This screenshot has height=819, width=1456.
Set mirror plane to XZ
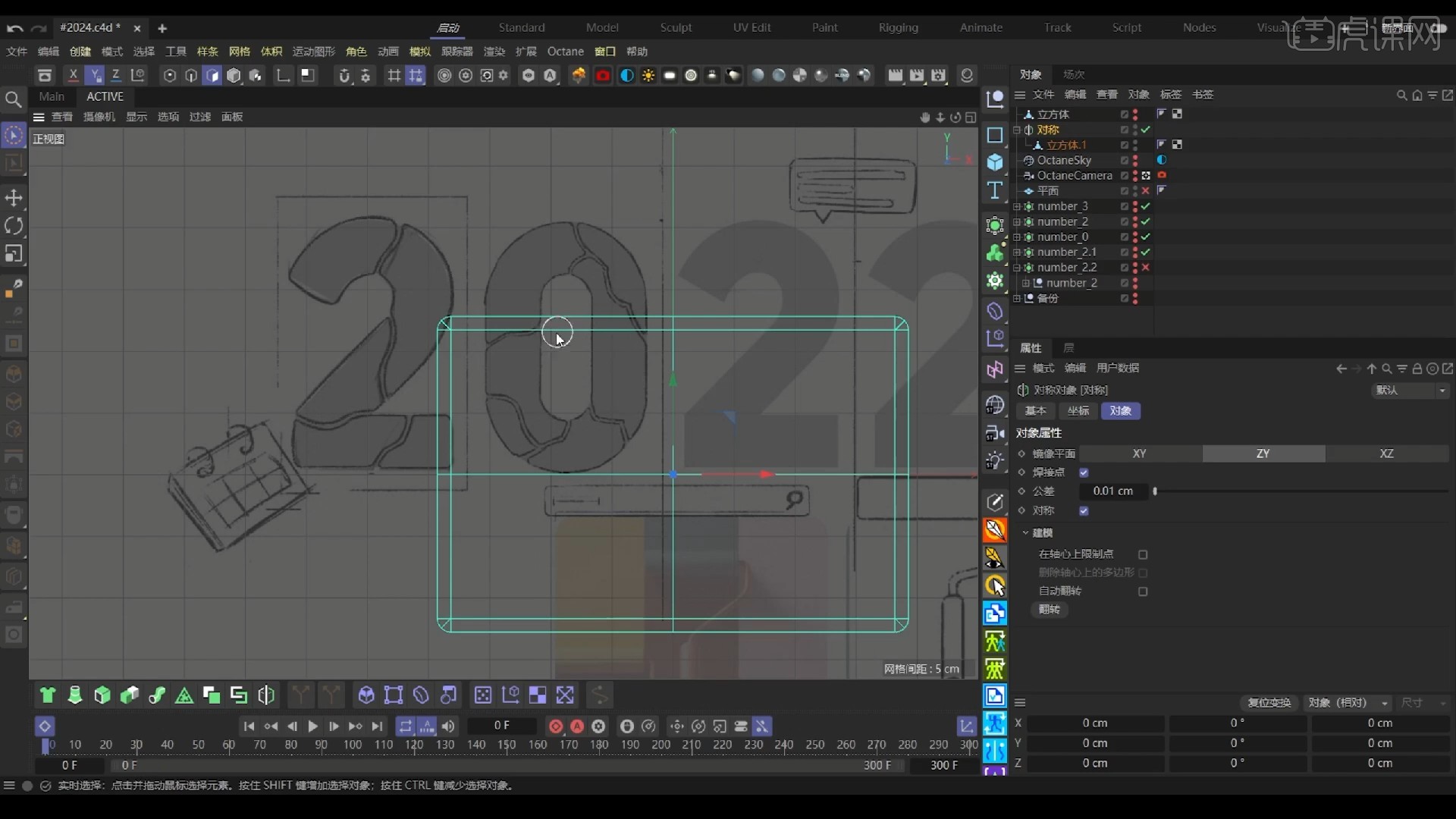coord(1386,453)
